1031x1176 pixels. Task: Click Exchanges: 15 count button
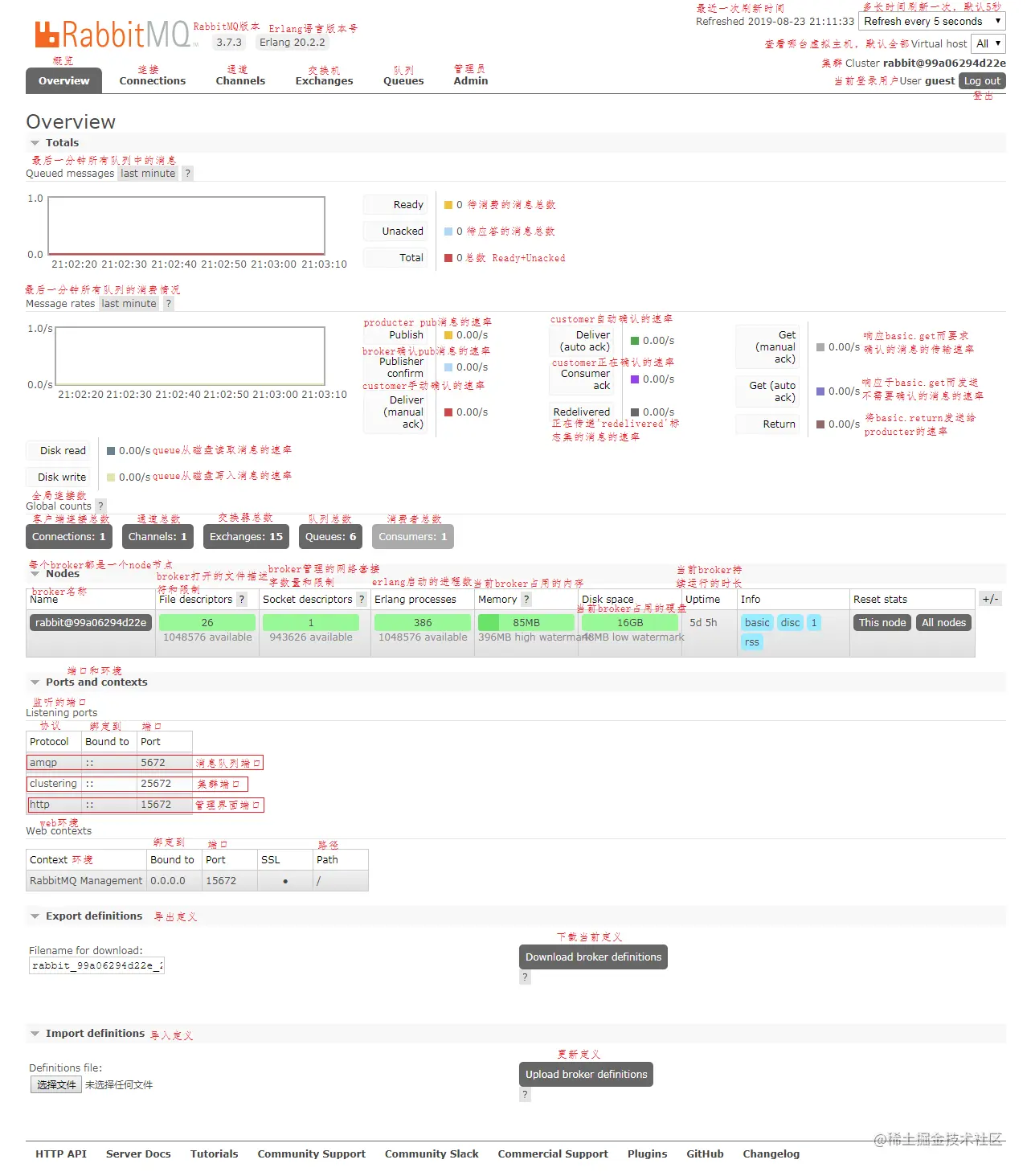[x=246, y=537]
